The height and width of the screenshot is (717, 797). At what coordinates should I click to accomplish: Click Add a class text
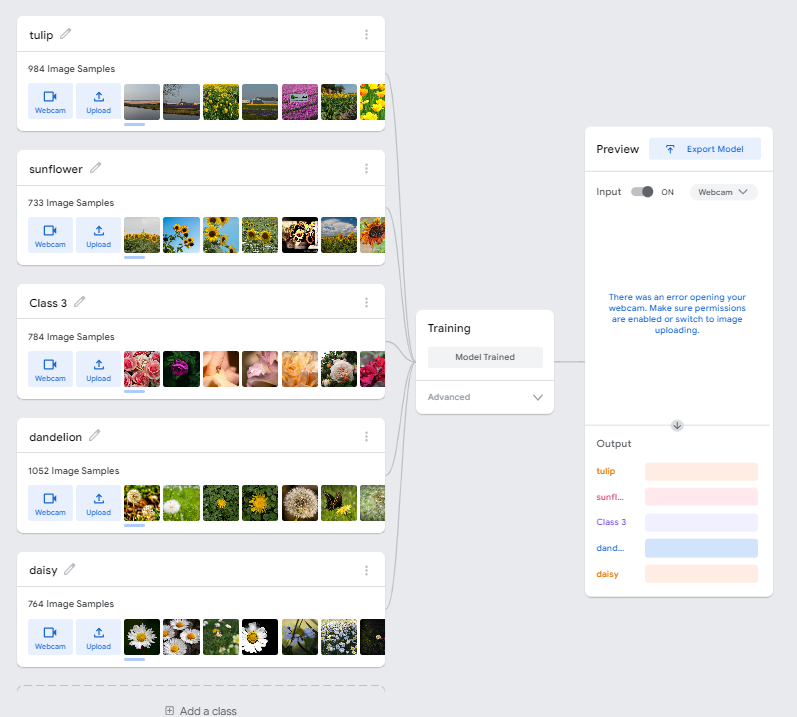pyautogui.click(x=208, y=711)
